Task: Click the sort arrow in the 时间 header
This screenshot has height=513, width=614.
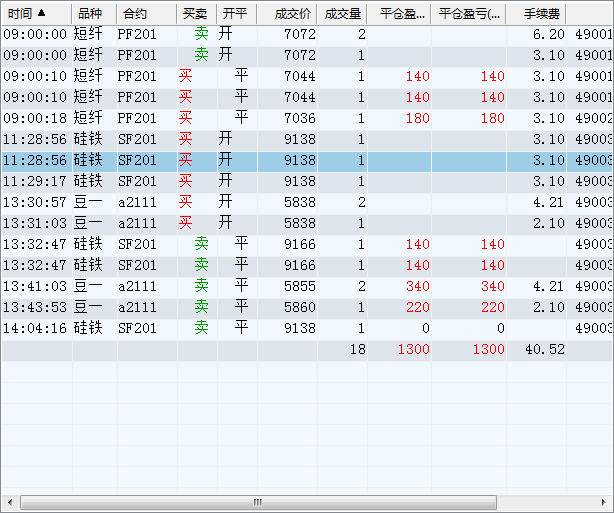Action: (42, 13)
